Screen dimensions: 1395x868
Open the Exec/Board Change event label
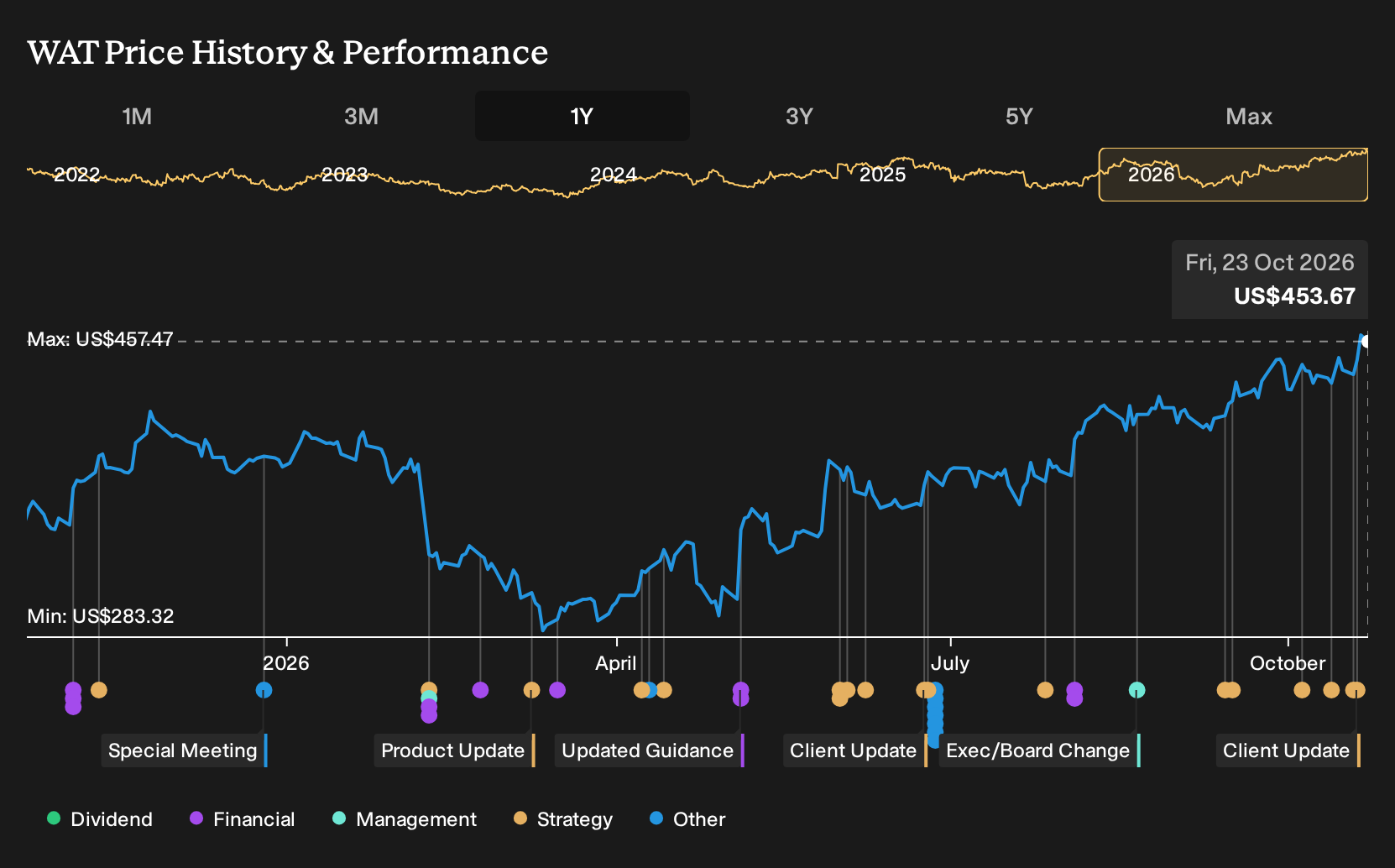(x=1038, y=750)
